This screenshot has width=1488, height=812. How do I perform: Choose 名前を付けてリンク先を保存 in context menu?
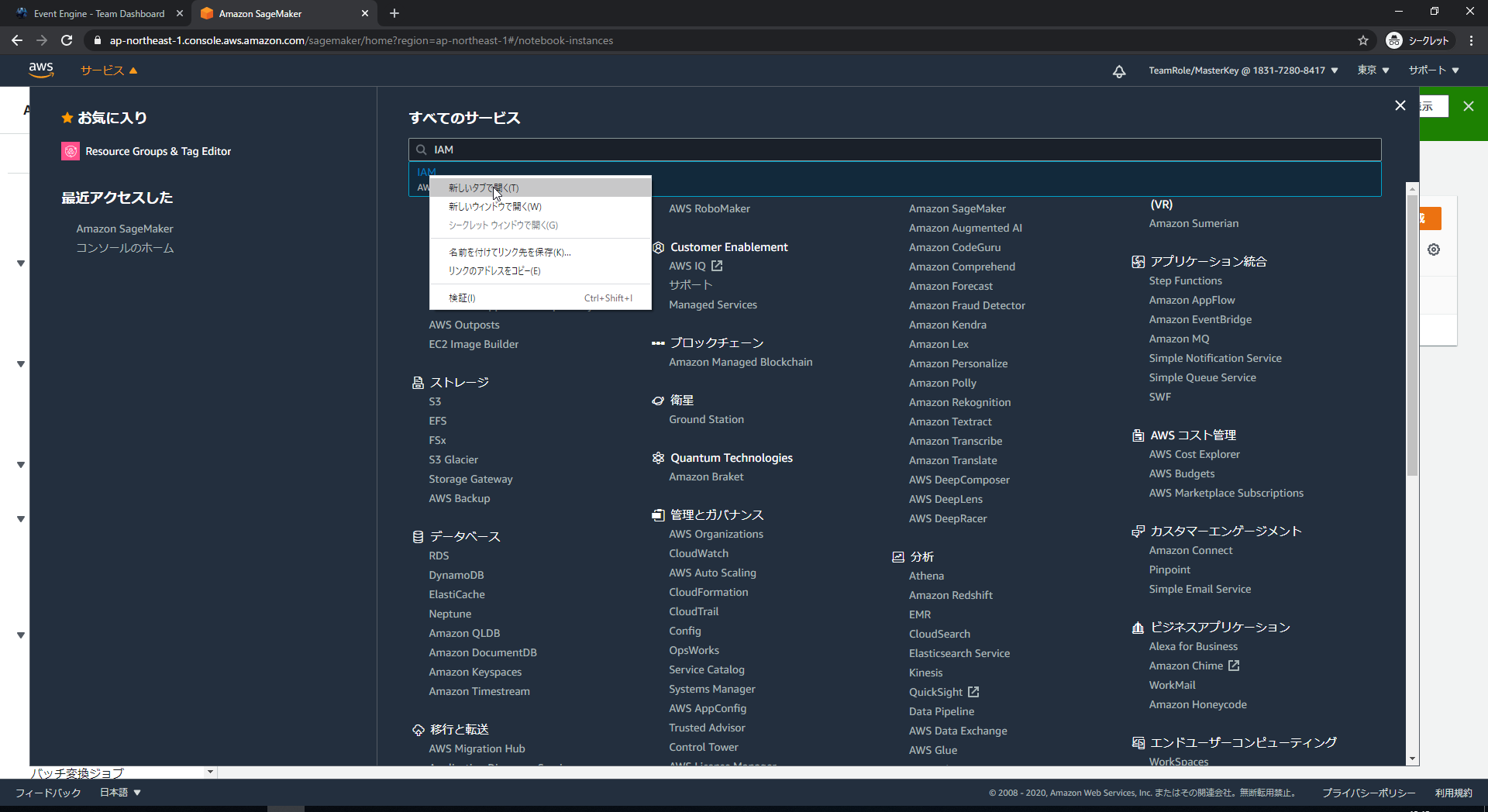540,252
